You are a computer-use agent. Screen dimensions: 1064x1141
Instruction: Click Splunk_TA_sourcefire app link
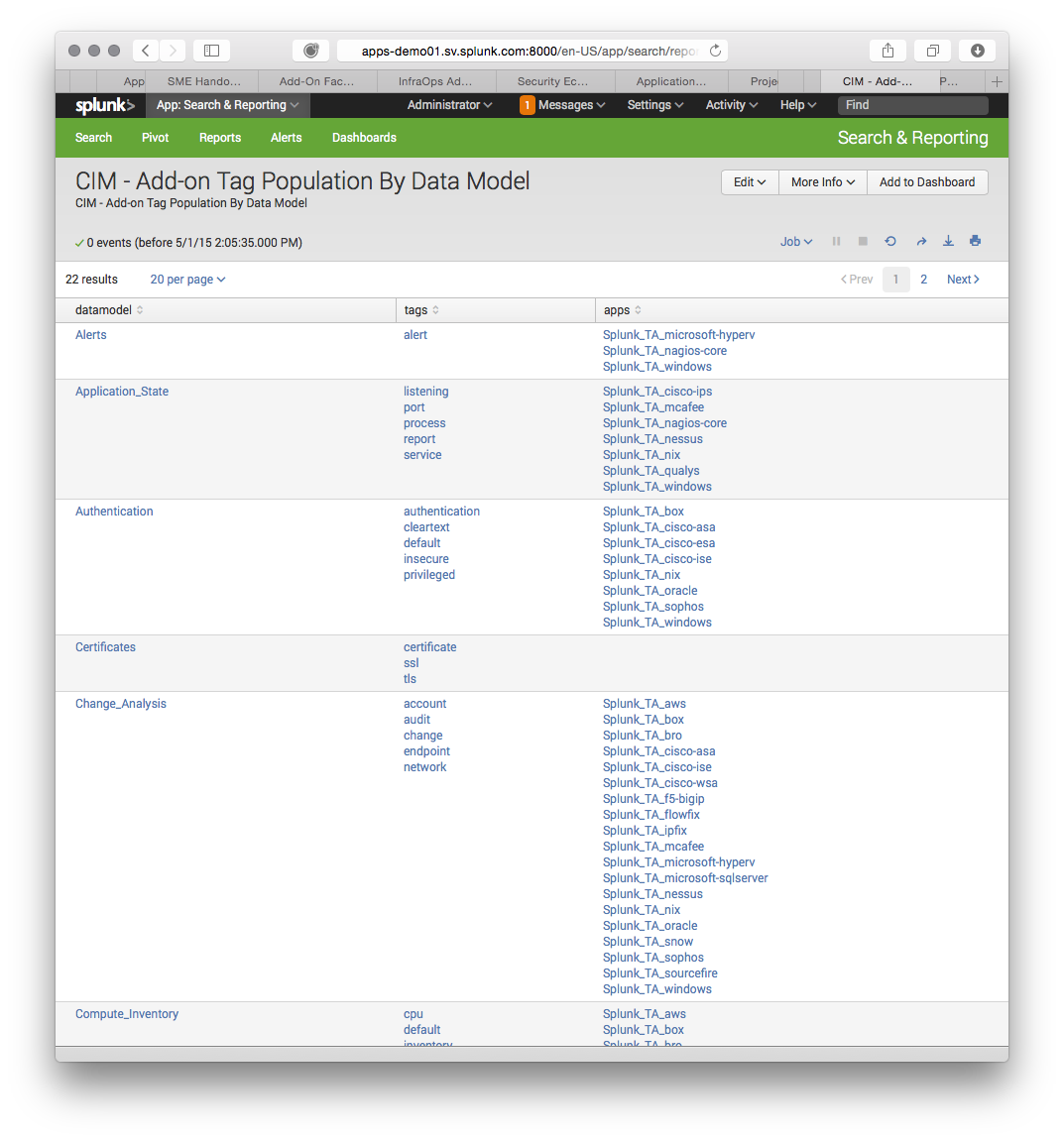(660, 973)
